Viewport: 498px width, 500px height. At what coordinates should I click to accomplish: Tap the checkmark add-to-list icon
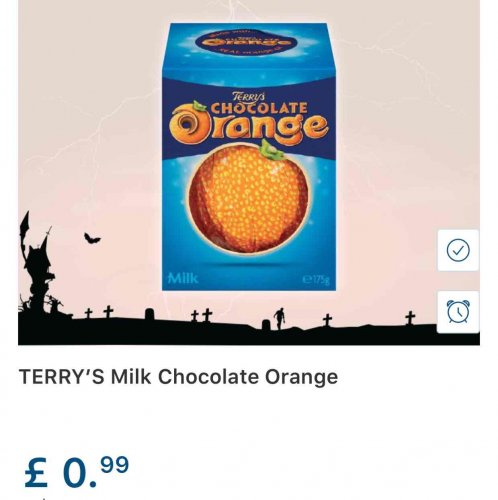(458, 250)
